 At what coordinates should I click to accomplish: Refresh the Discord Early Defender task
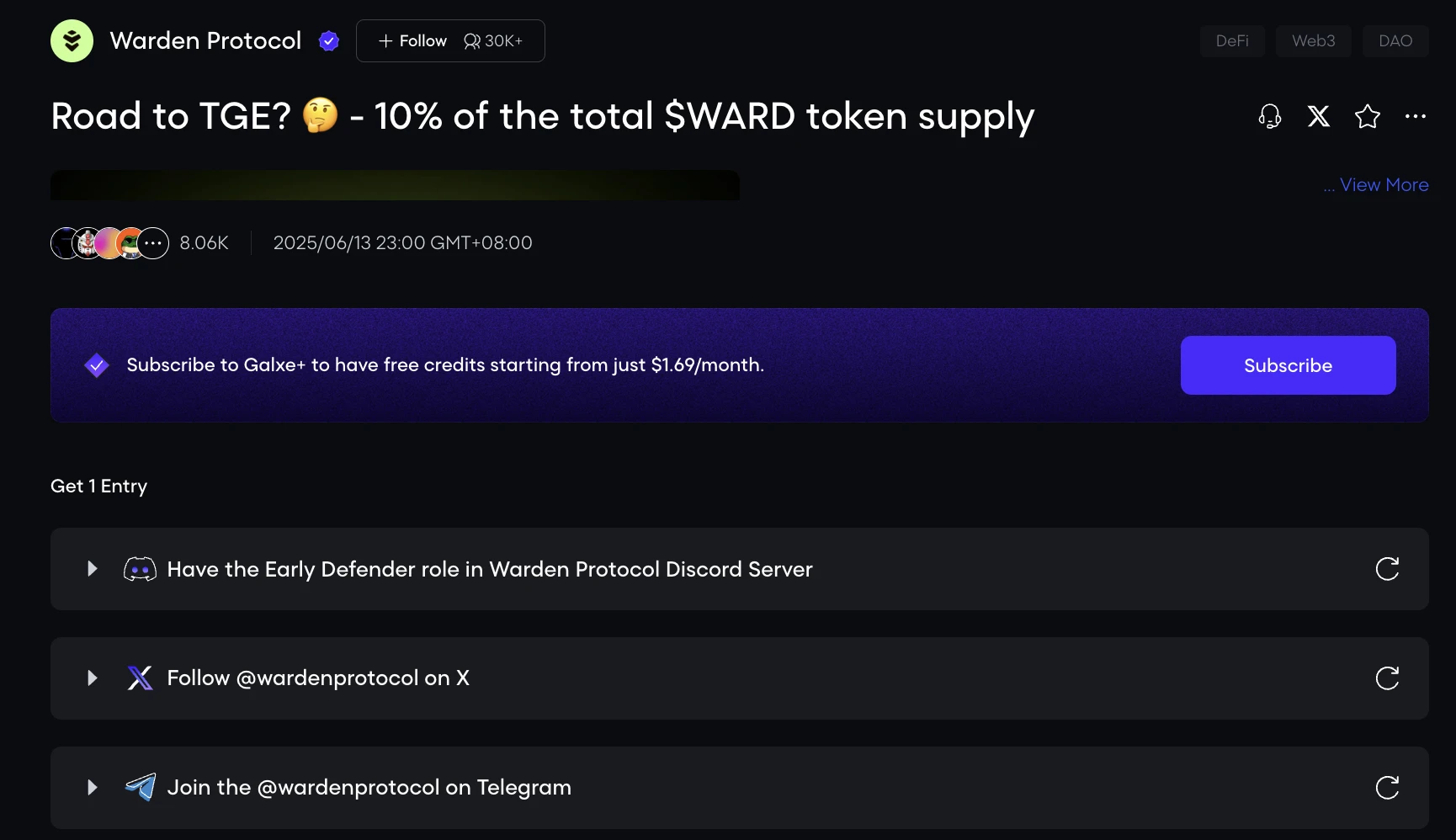[1387, 569]
